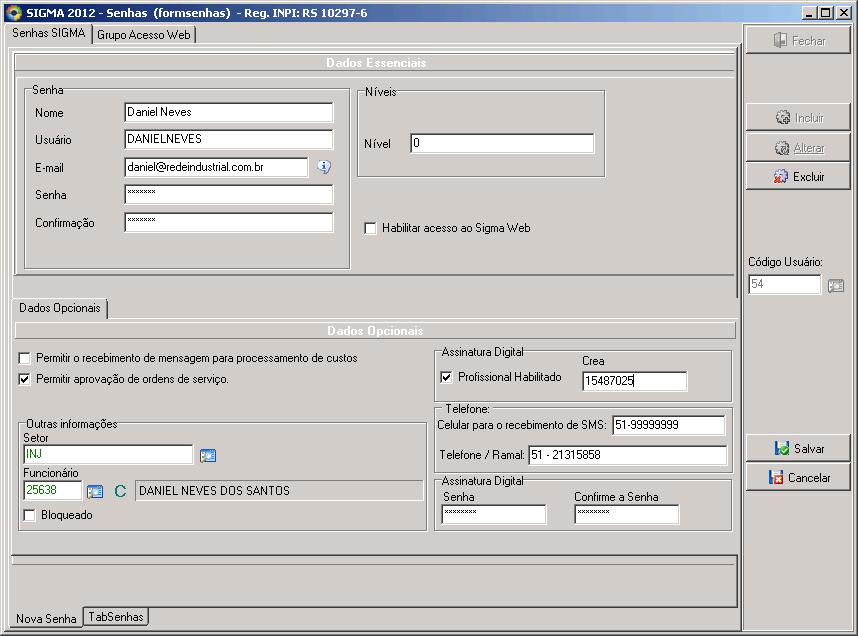Open the Código Usuário lookup icon
The image size is (858, 636).
(836, 286)
